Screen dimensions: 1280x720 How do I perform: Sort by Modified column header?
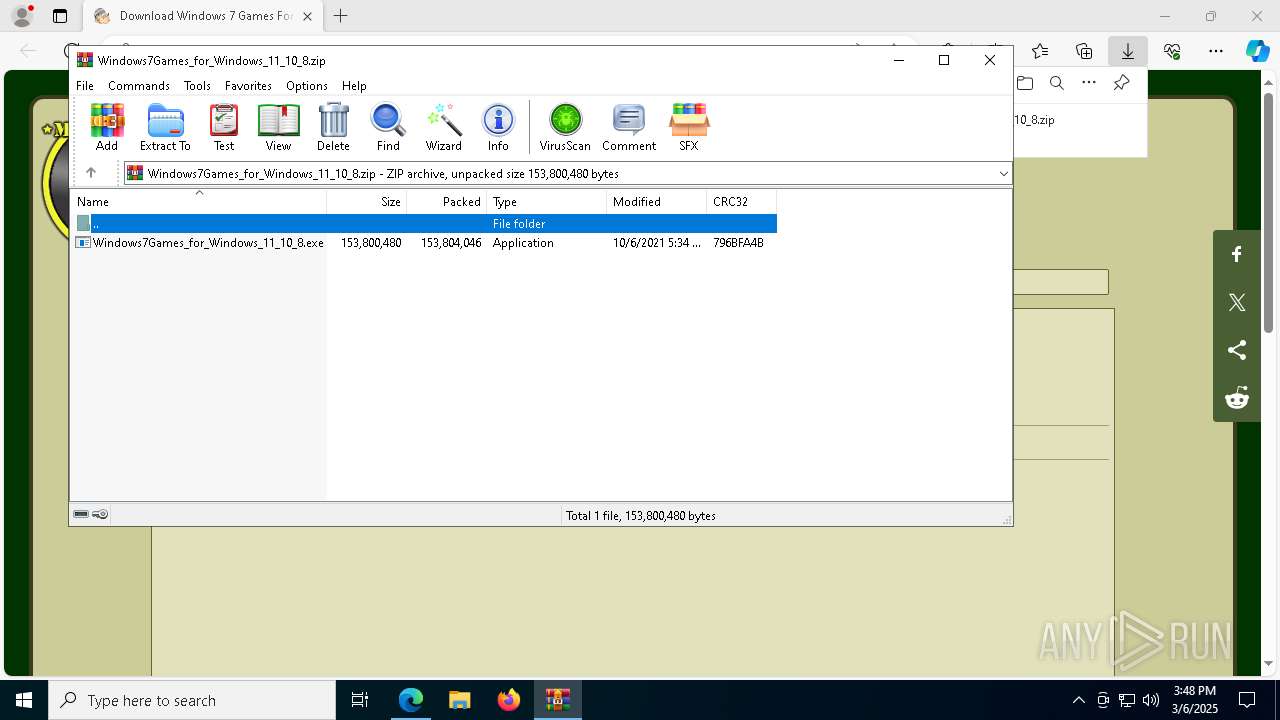(x=657, y=201)
